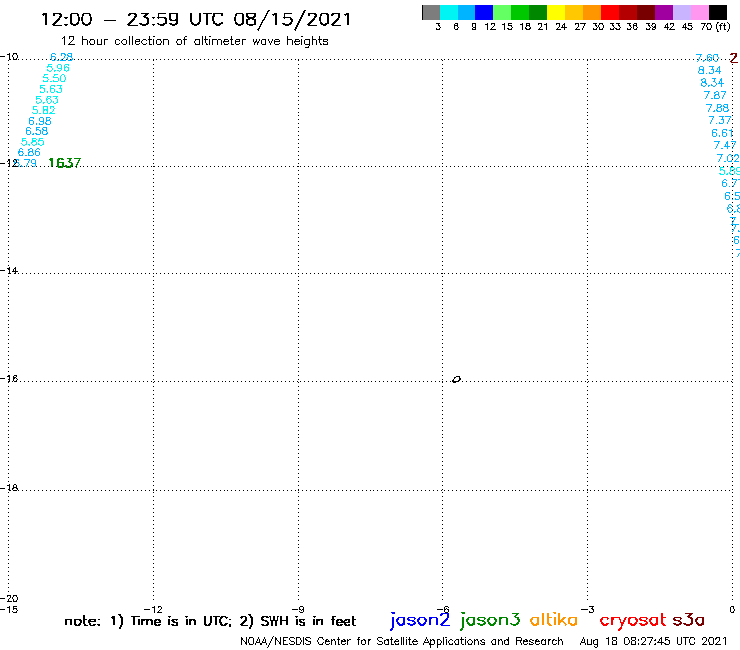This screenshot has width=740, height=650.
Task: Click the purple swatch in the legend
Action: pyautogui.click(x=664, y=12)
